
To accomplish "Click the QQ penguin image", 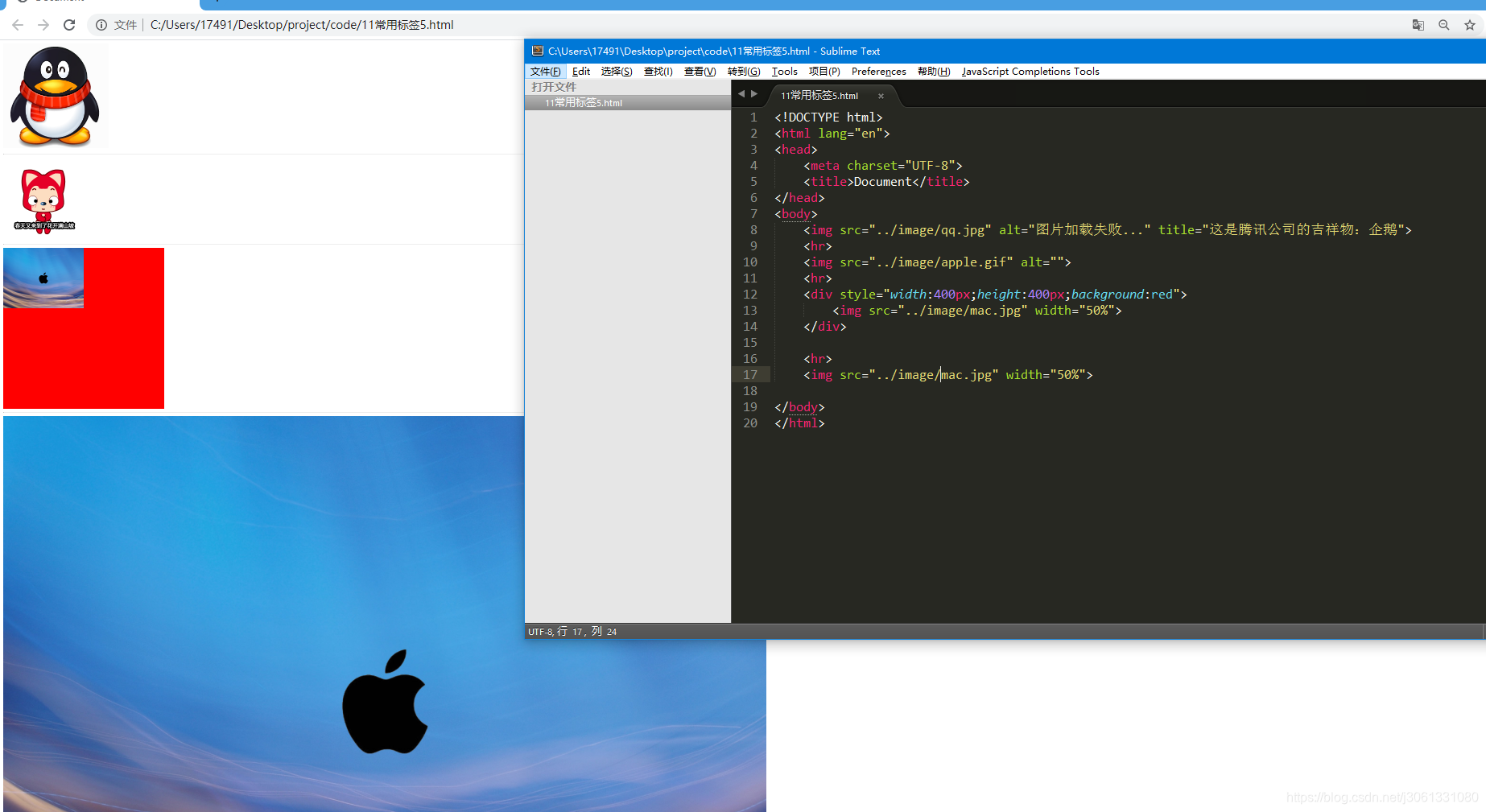I will pos(56,96).
